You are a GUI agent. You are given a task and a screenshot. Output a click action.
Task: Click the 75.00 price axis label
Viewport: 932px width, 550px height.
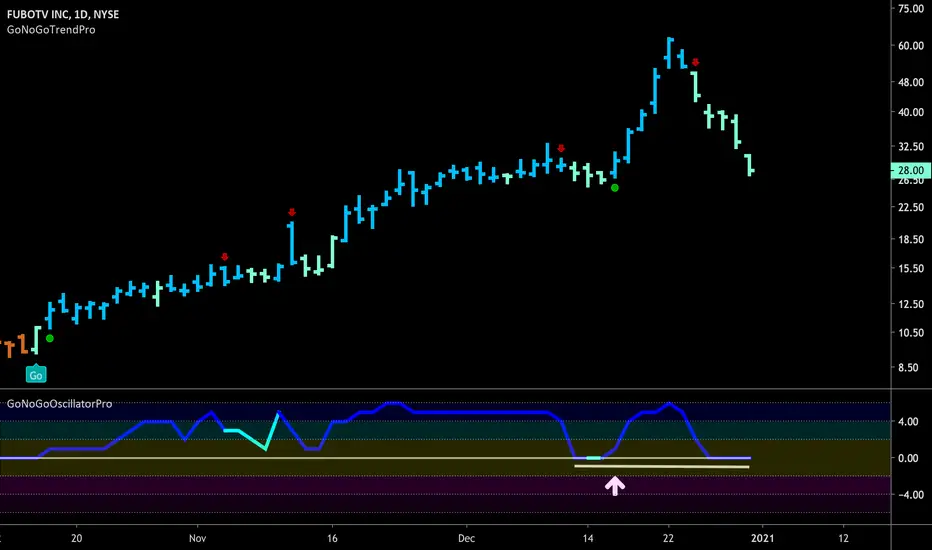pyautogui.click(x=911, y=8)
